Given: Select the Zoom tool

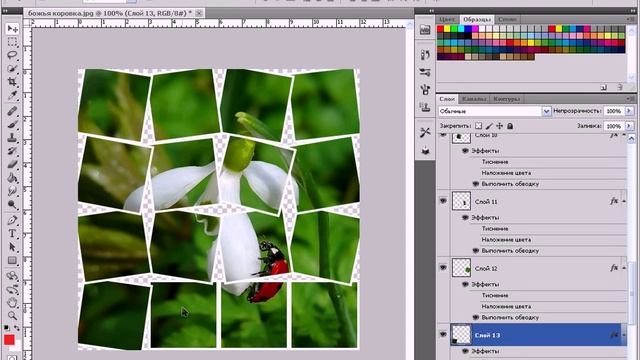Looking at the screenshot, I should (12, 316).
